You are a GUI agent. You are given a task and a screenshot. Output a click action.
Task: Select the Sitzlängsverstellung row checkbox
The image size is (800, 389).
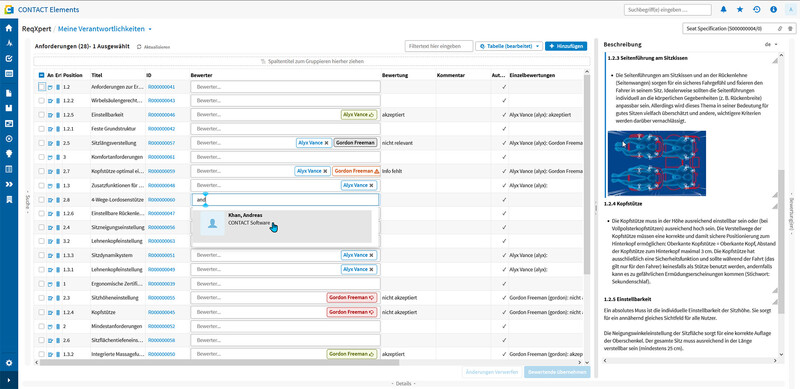click(x=41, y=143)
